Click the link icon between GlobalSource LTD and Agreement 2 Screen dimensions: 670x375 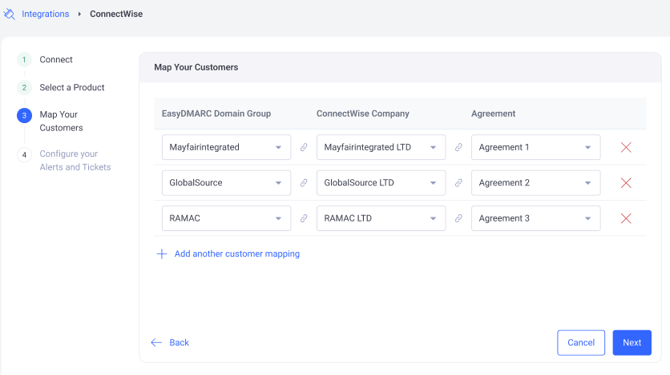(458, 183)
